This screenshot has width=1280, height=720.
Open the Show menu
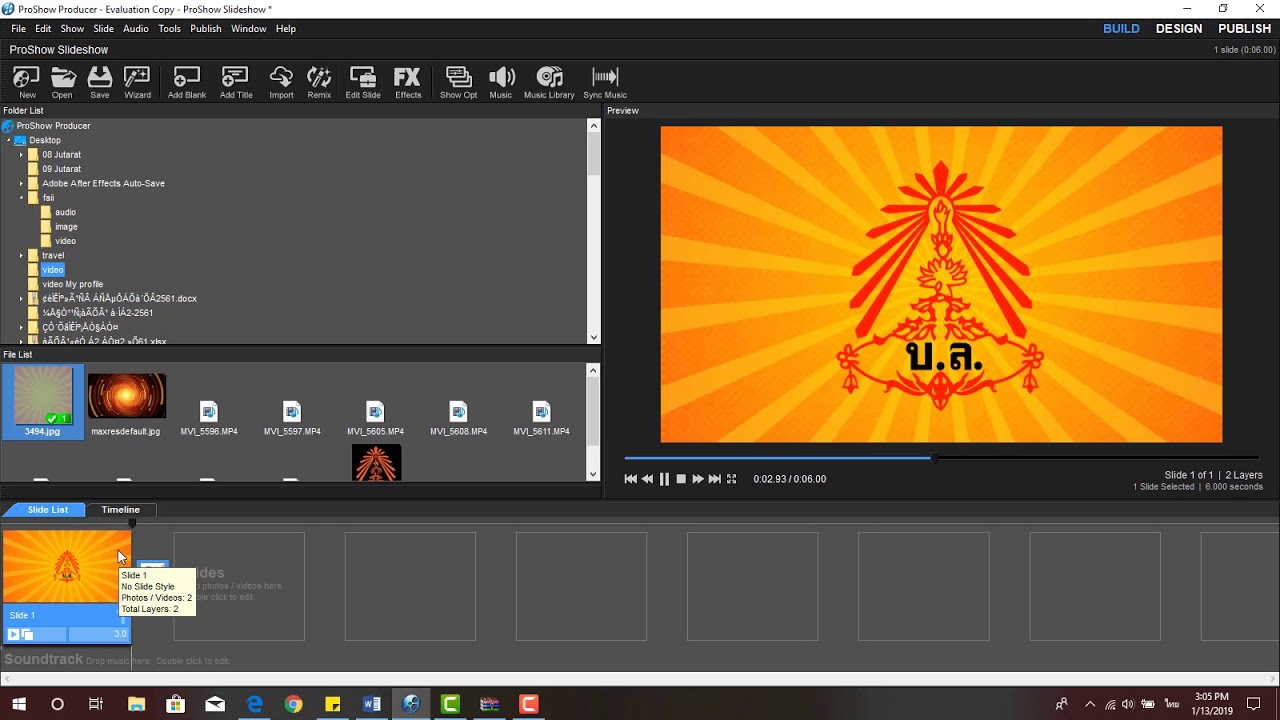coord(72,29)
